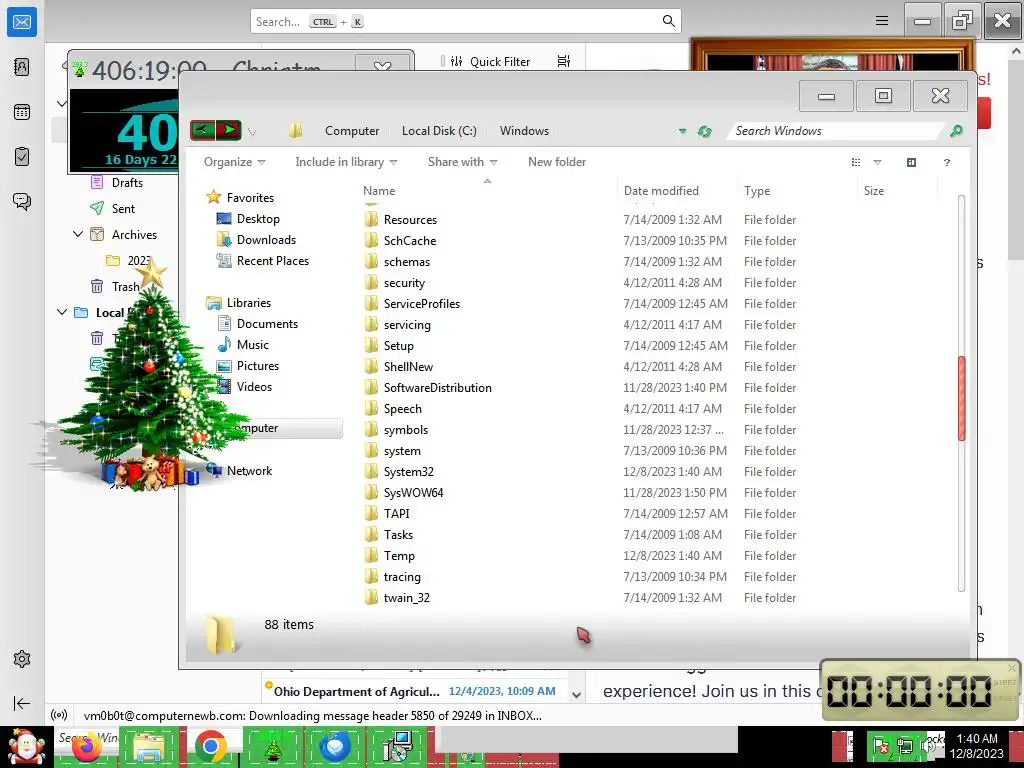1024x768 pixels.
Task: Toggle the Quick Filter bar
Action: [x=491, y=61]
